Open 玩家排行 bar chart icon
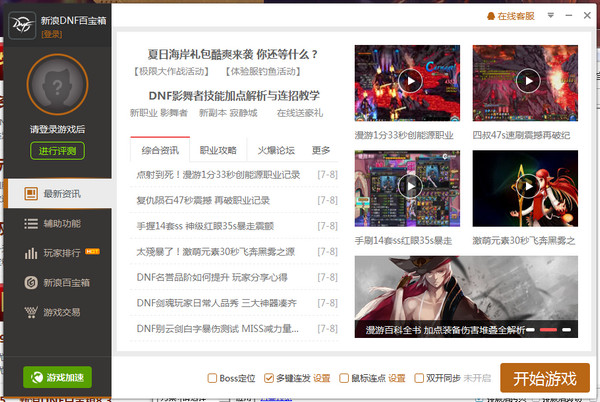Viewport: 600px width, 402px height. 31,253
